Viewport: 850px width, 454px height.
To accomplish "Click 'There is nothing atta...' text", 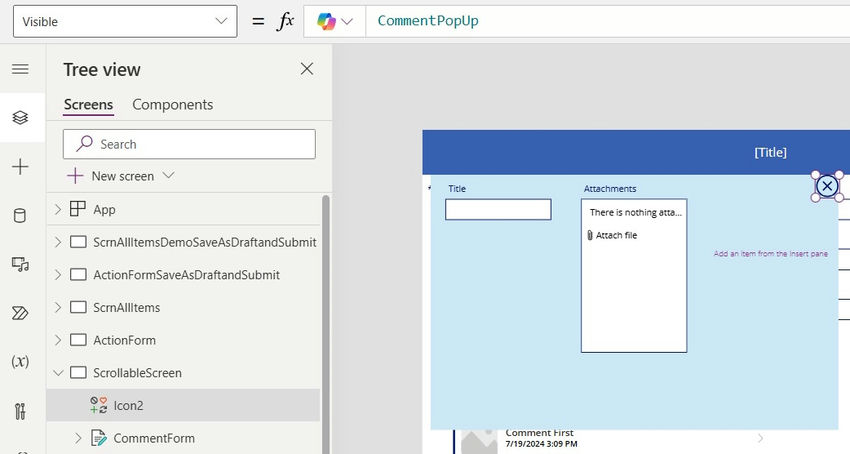I will (x=636, y=213).
